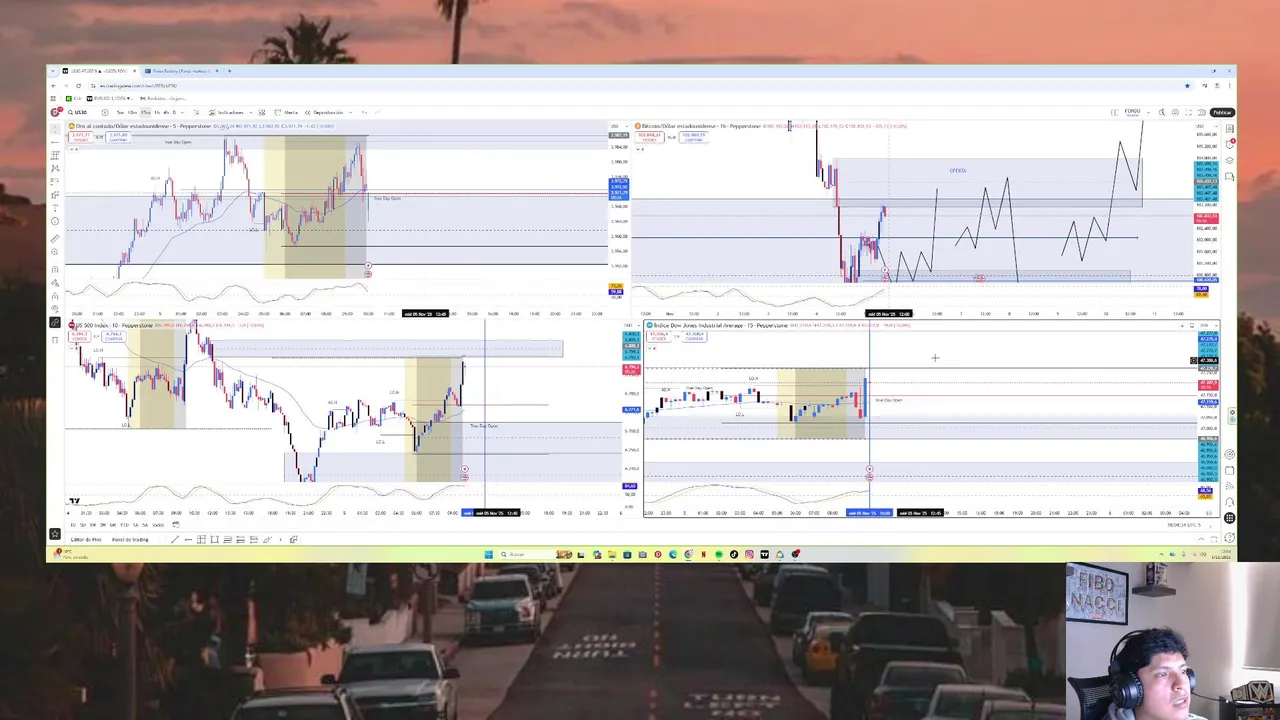The height and width of the screenshot is (720, 1280).
Task: Open the Windows Start menu
Action: click(488, 554)
